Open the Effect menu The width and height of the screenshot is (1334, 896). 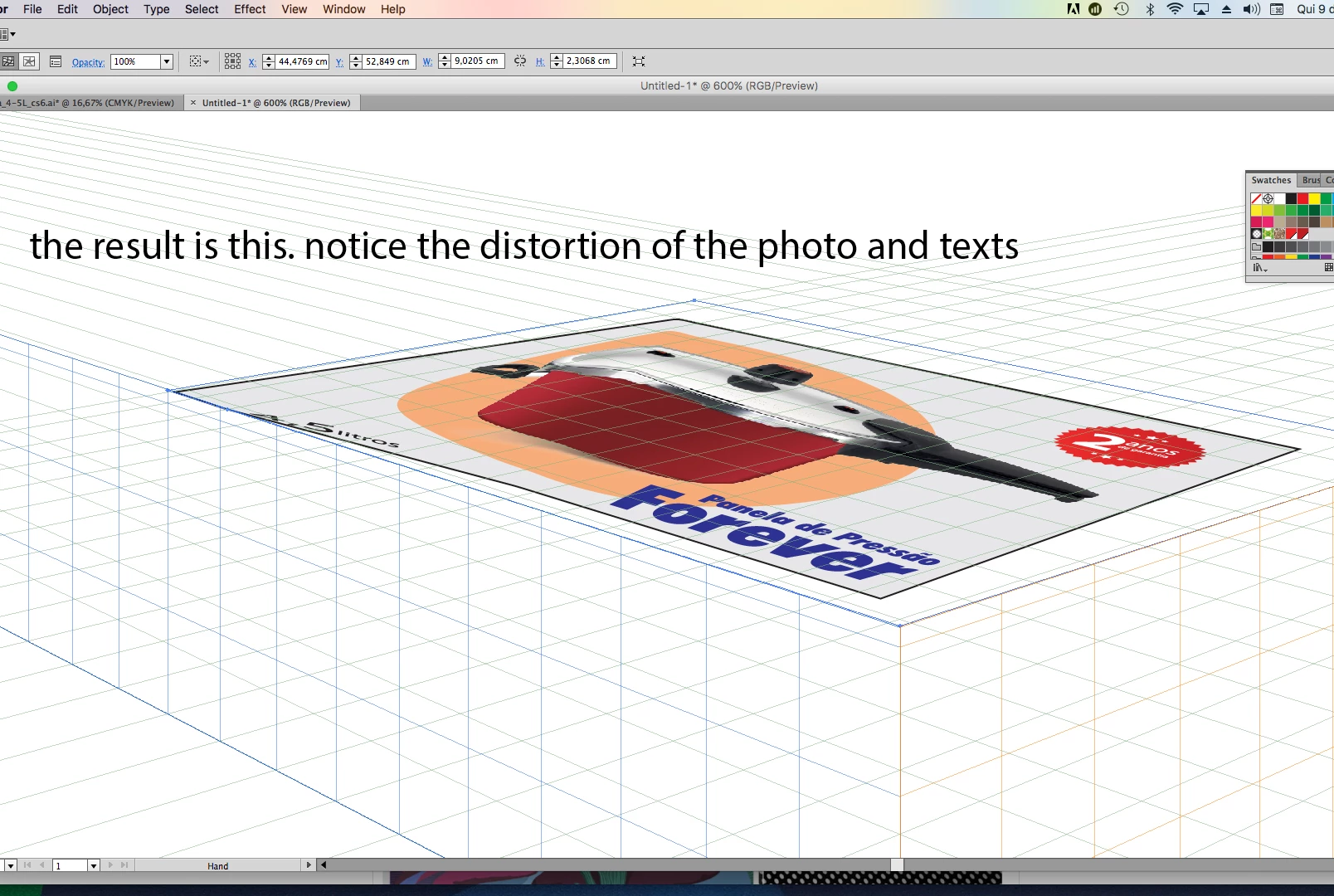(x=250, y=9)
